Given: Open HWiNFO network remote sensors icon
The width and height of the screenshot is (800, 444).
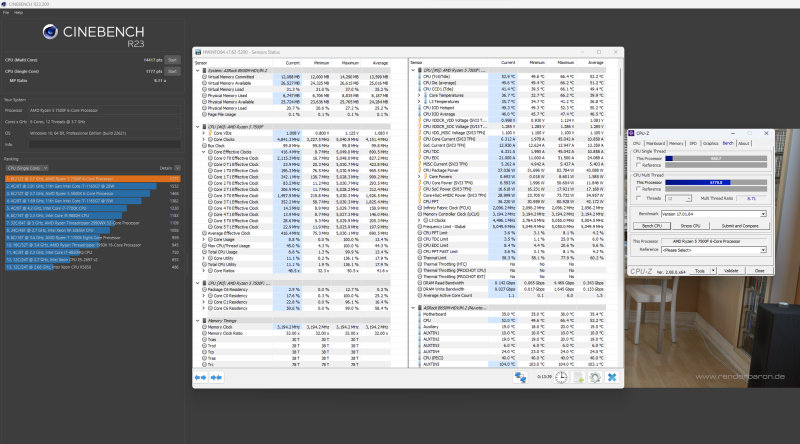Looking at the screenshot, I should coord(520,378).
